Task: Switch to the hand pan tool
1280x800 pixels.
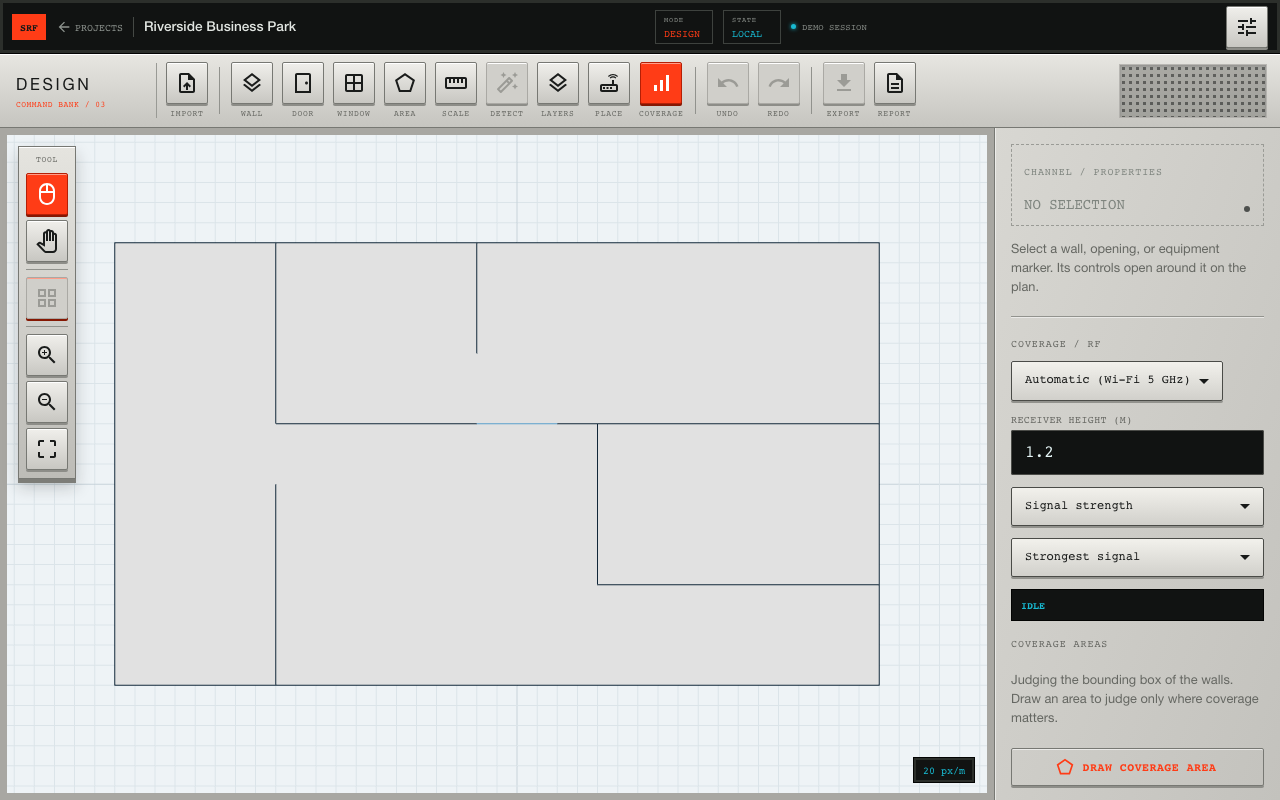Action: (47, 241)
